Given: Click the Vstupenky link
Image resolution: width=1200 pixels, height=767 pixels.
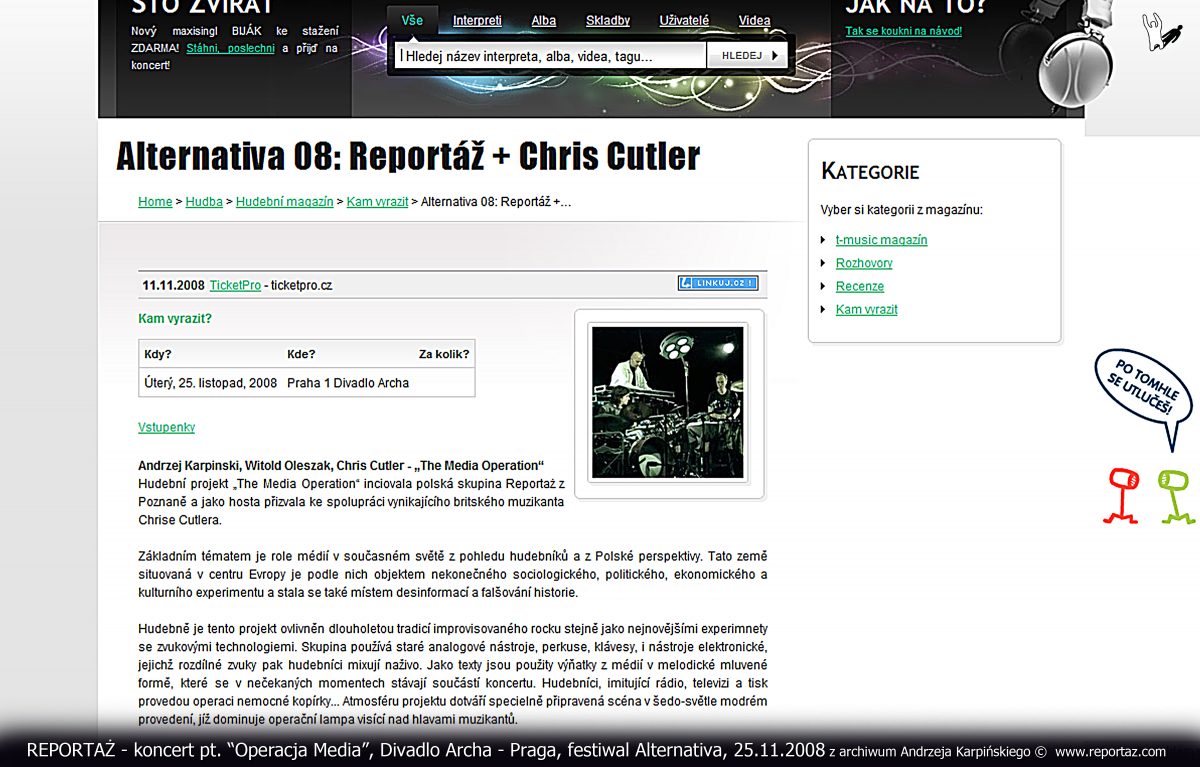Looking at the screenshot, I should click(166, 427).
